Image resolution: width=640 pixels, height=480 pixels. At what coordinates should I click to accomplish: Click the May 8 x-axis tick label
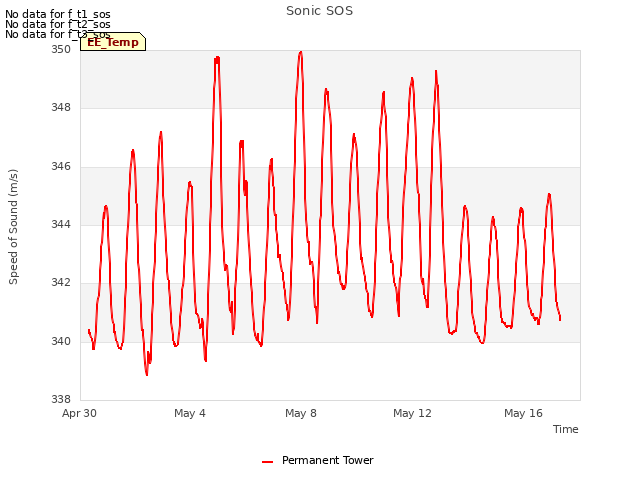[301, 413]
